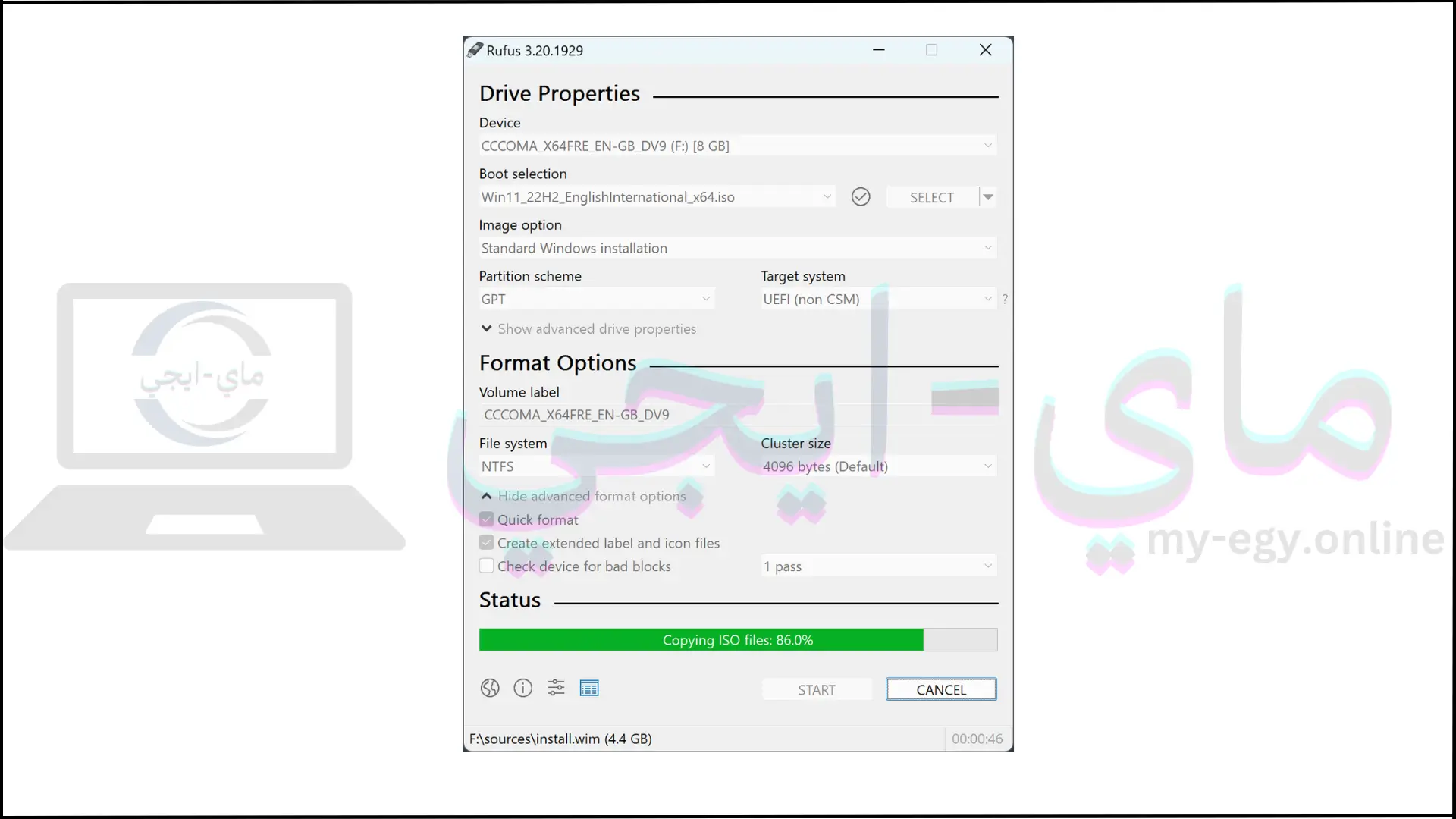The image size is (1456, 819).
Task: Click CANCEL to stop the copy process
Action: coord(940,689)
